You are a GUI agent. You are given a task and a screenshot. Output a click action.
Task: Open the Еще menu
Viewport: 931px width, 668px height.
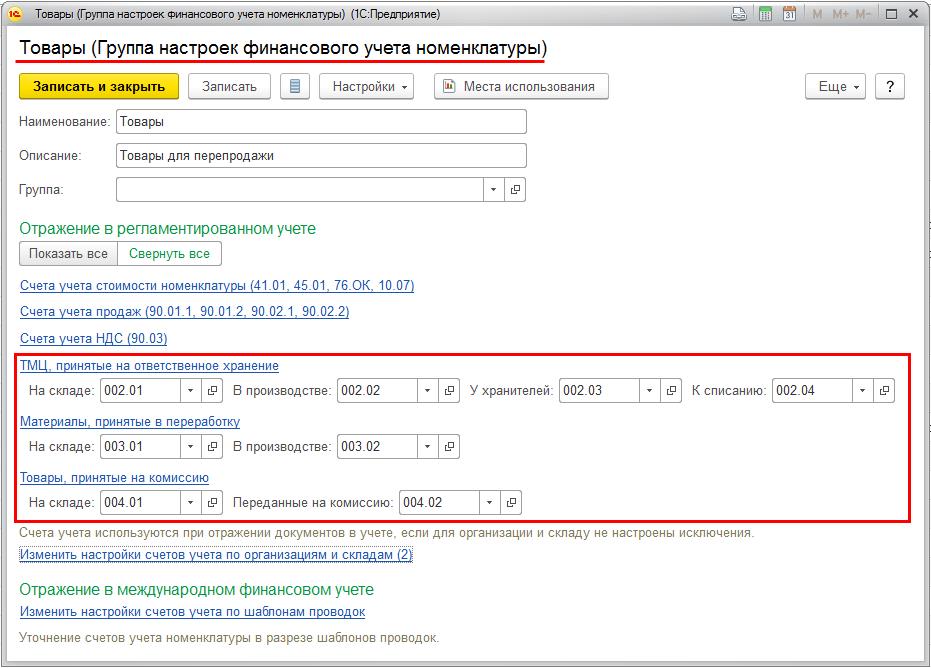pyautogui.click(x=835, y=87)
